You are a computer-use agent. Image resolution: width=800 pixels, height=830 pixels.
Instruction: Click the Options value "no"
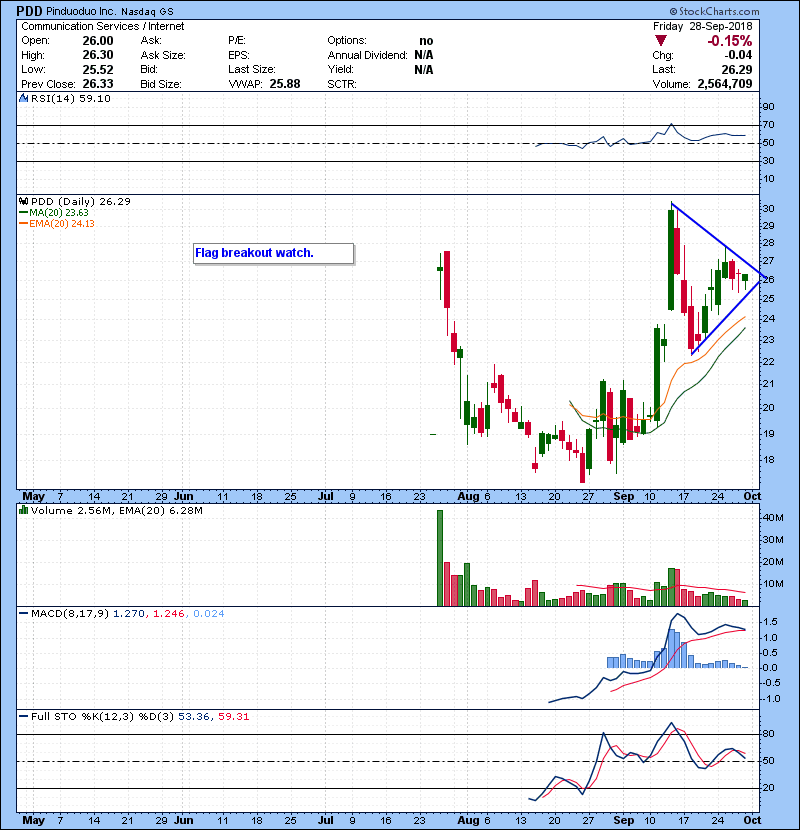[426, 41]
